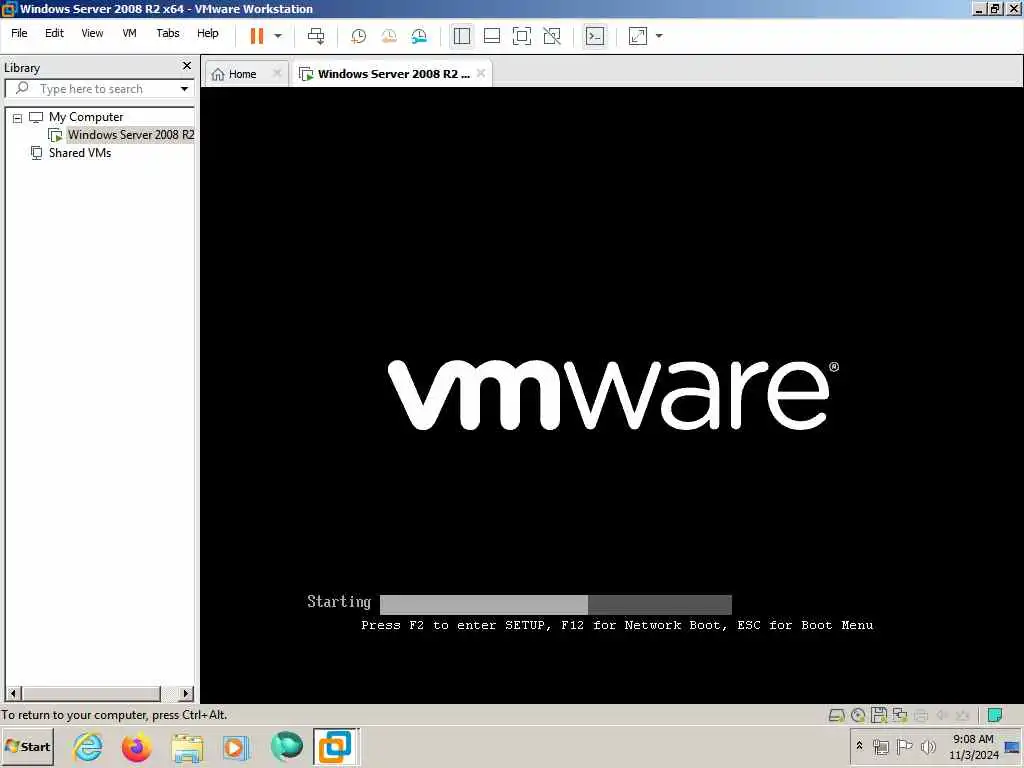
Task: Show hidden system tray icons
Action: point(859,746)
